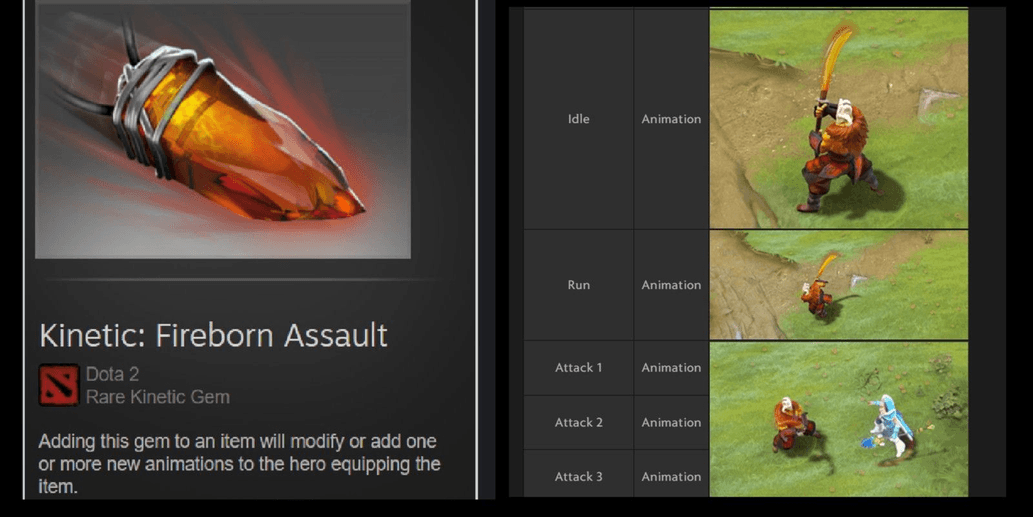The height and width of the screenshot is (517, 1033).
Task: Select the Attack 2 row label
Action: pyautogui.click(x=578, y=422)
